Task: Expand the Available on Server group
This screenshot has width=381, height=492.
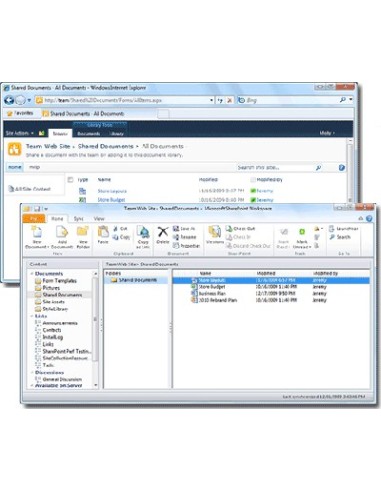Action: coord(32,385)
